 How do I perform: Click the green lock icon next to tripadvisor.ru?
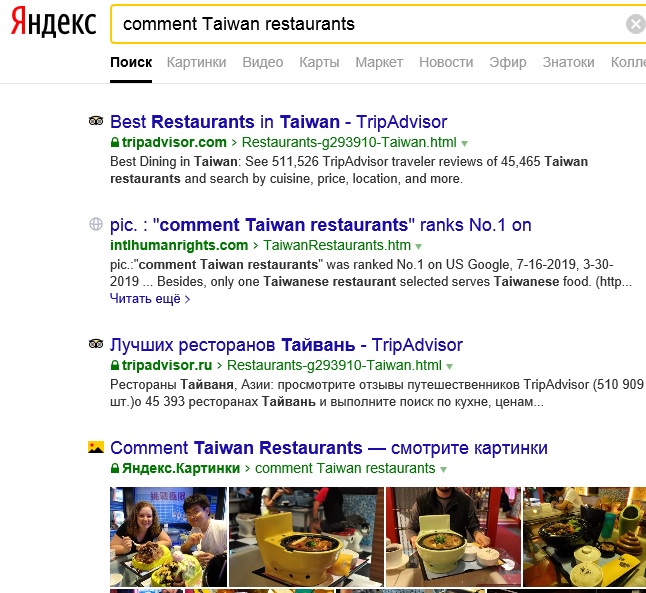click(115, 365)
